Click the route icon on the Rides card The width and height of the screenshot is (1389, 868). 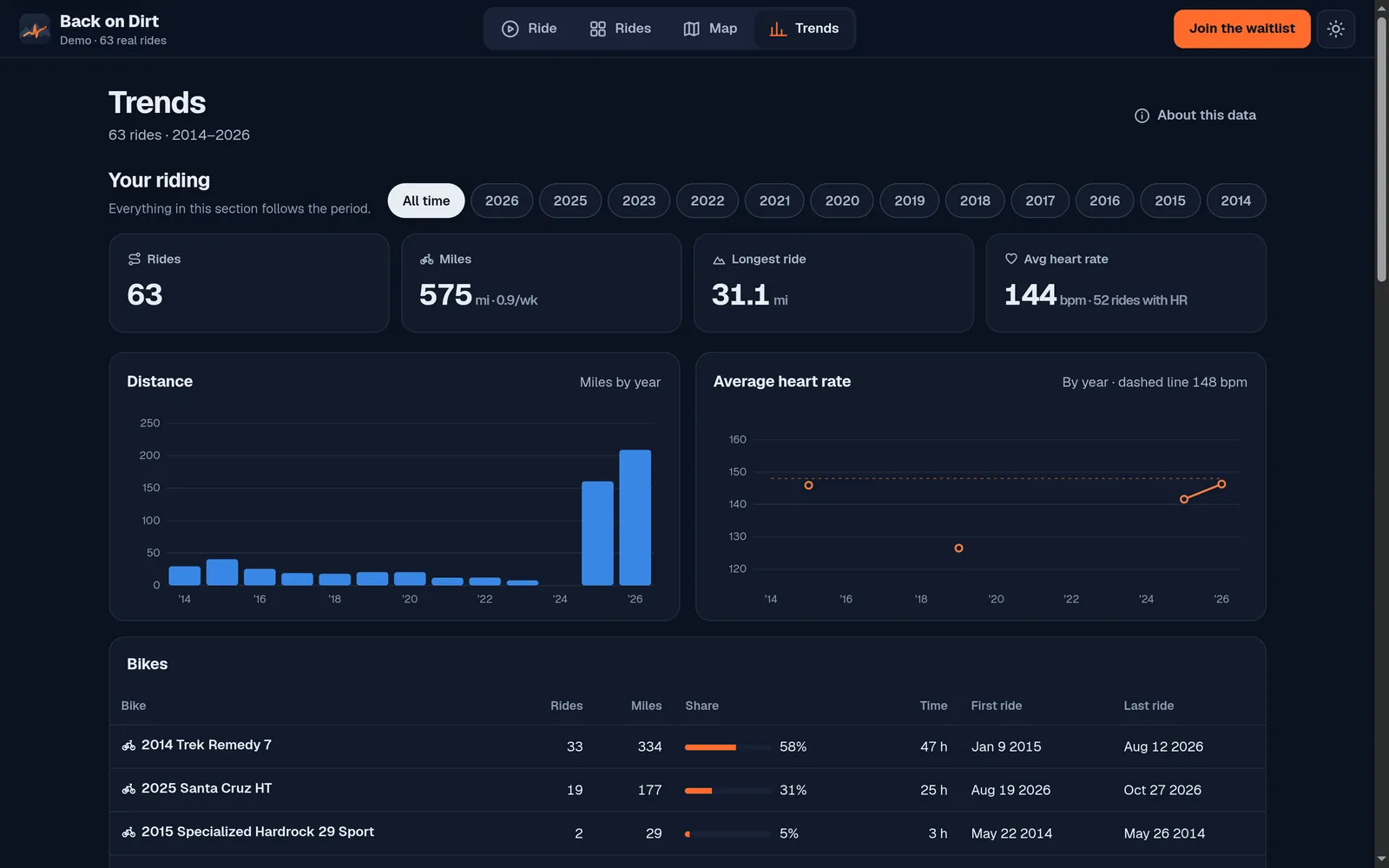point(135,260)
